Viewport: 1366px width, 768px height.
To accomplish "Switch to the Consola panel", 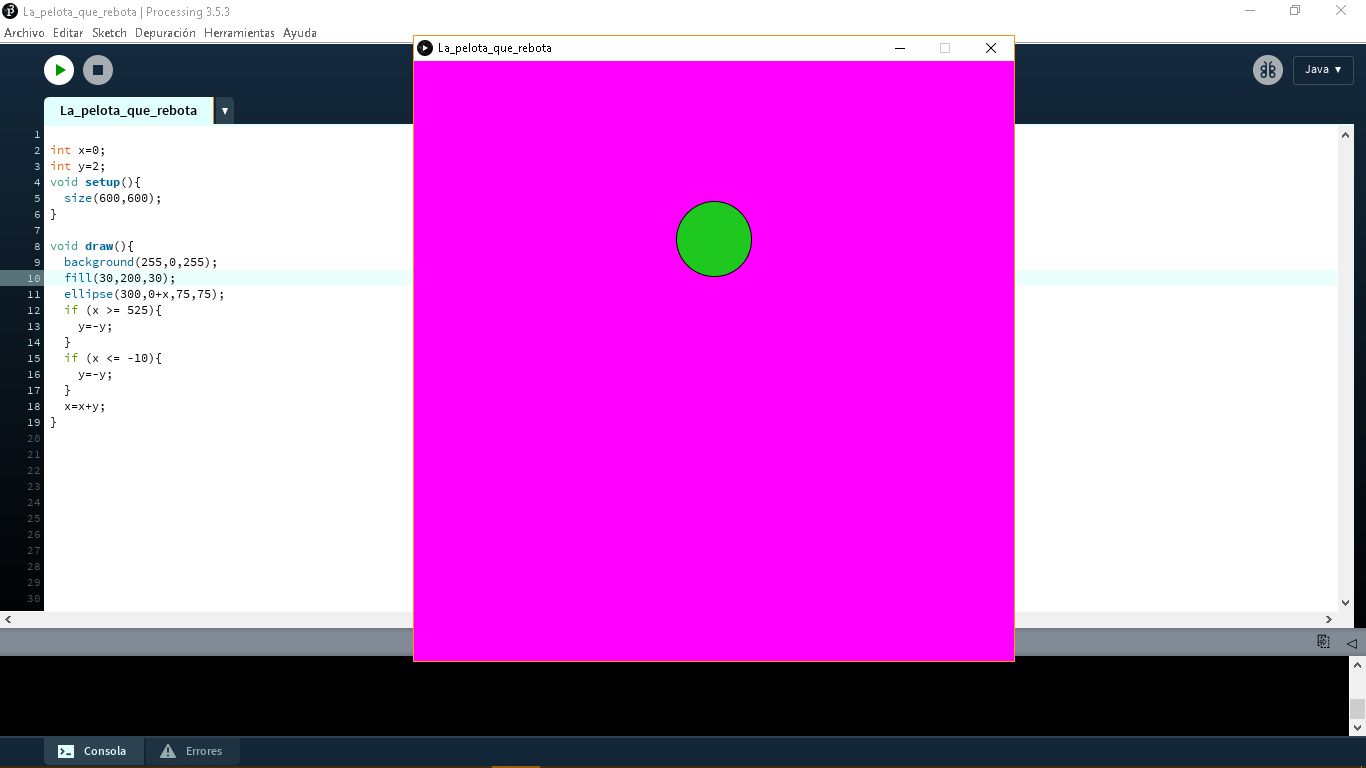I will pos(93,751).
